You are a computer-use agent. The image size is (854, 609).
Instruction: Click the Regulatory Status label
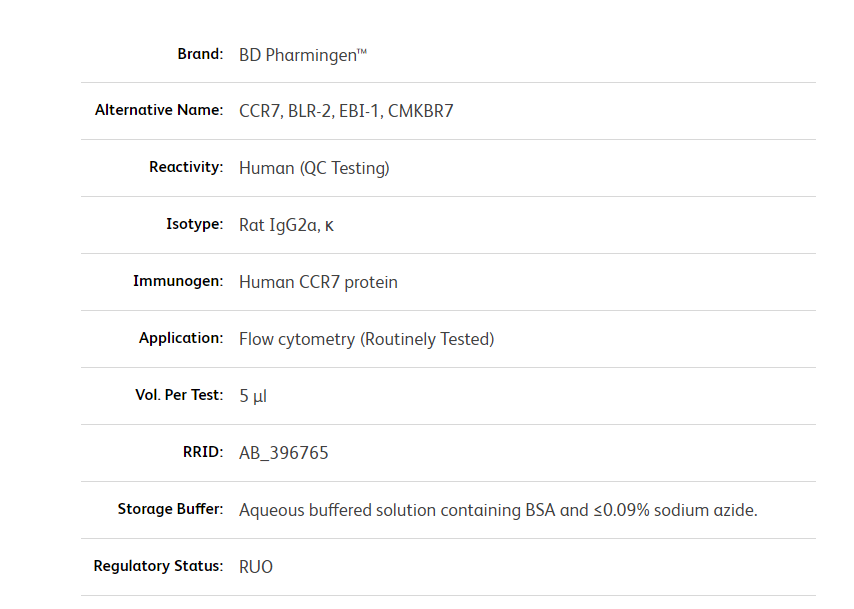coord(158,566)
